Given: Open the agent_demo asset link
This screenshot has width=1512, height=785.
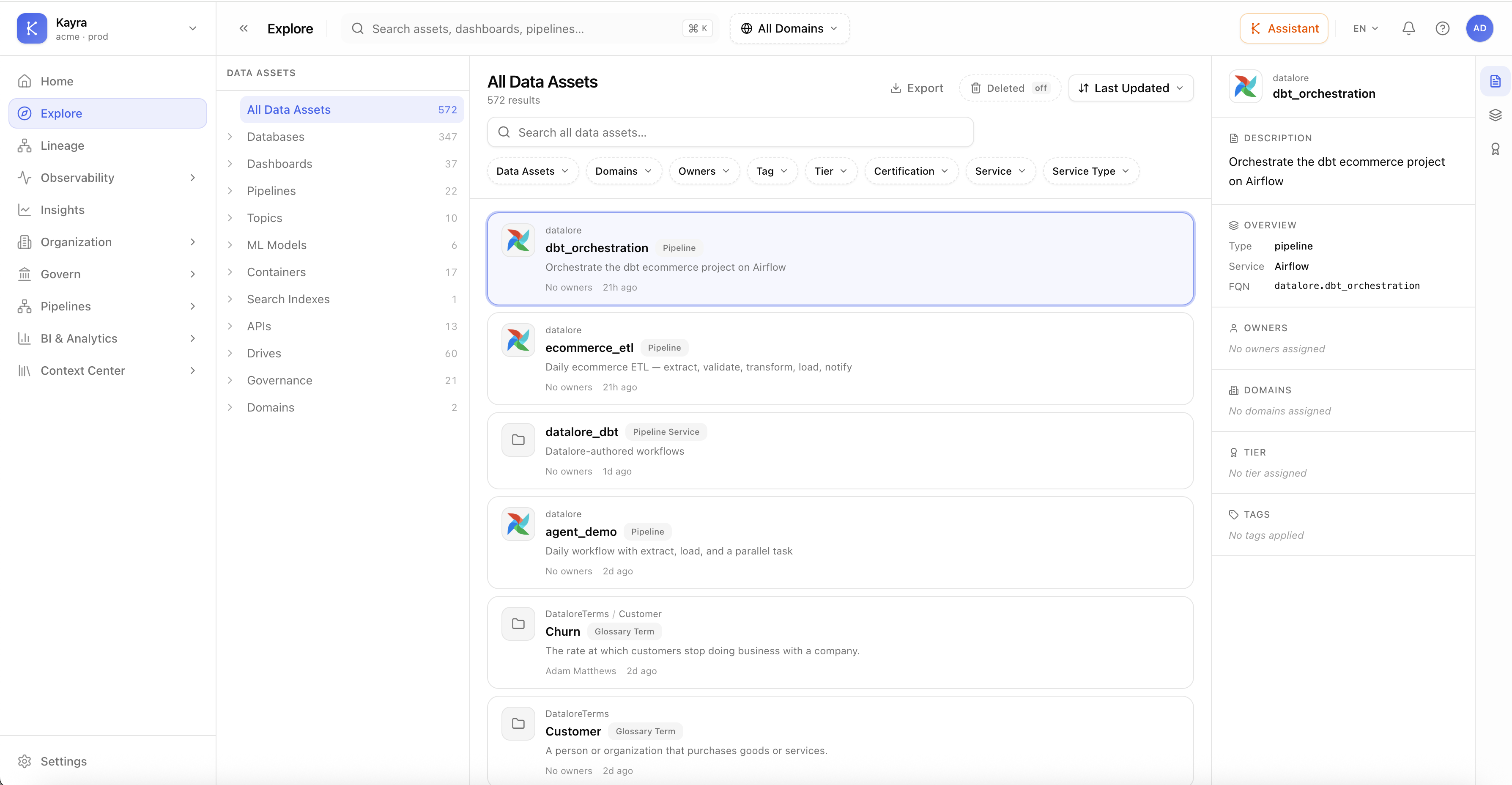Looking at the screenshot, I should pos(581,531).
